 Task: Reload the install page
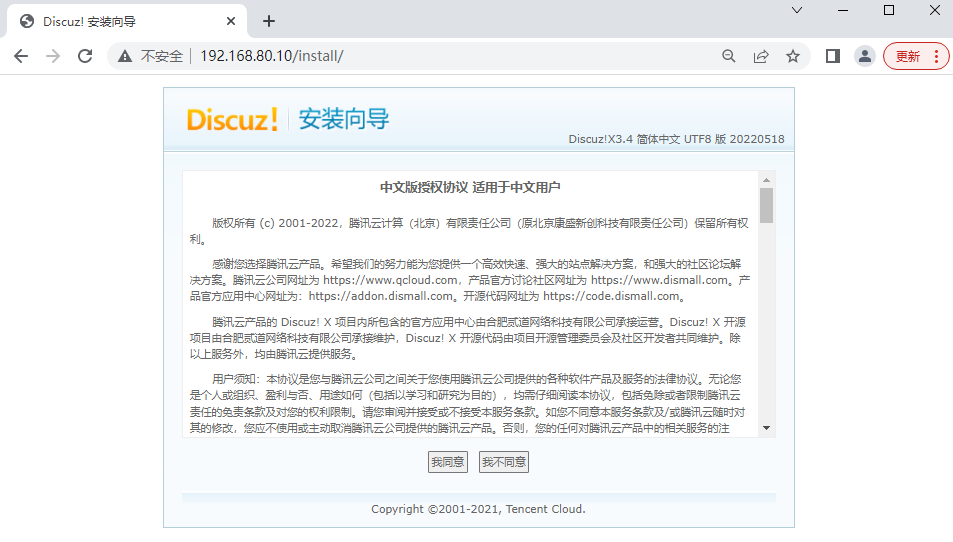point(85,57)
